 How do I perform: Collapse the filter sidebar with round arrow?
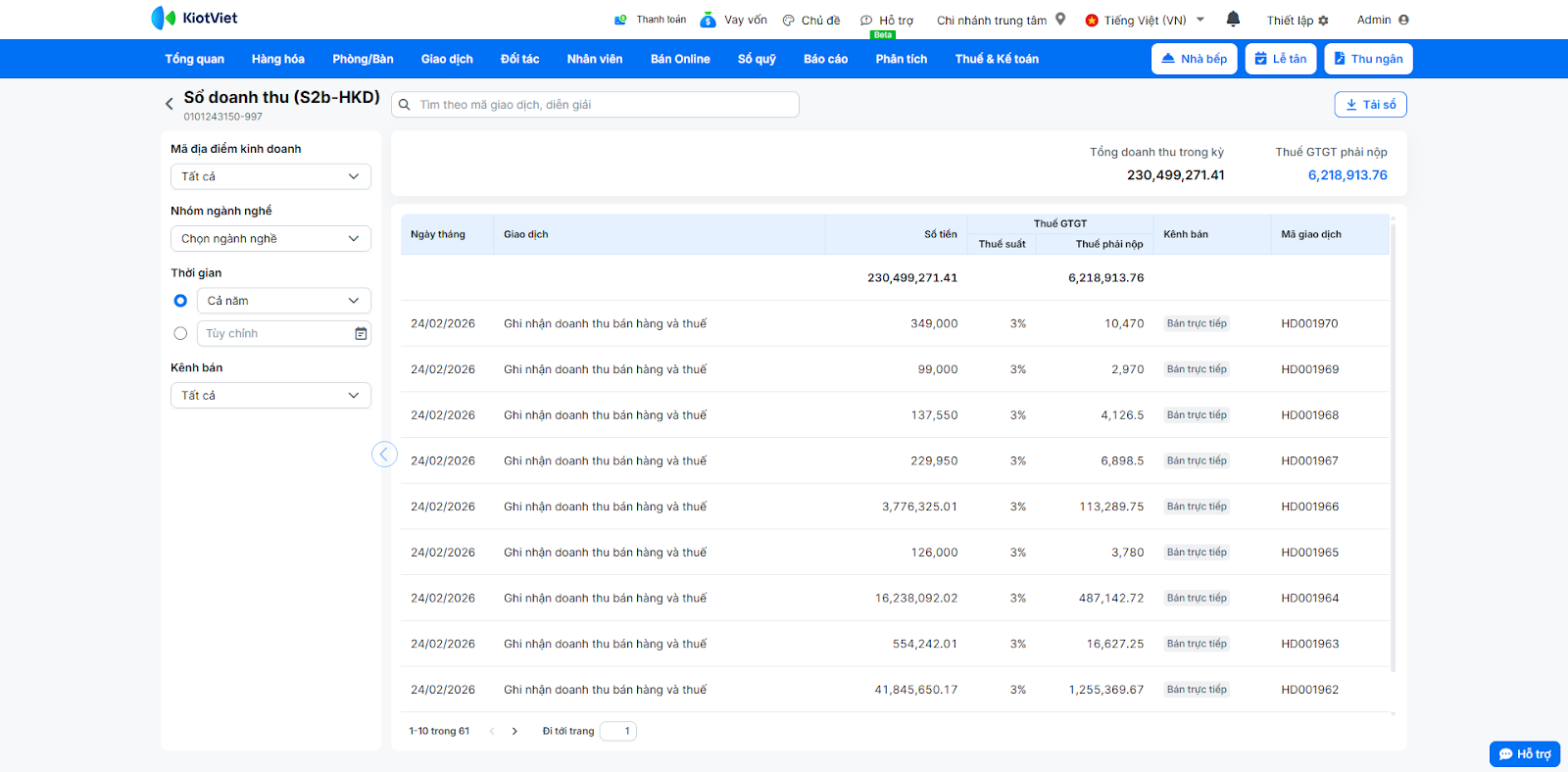[x=384, y=454]
